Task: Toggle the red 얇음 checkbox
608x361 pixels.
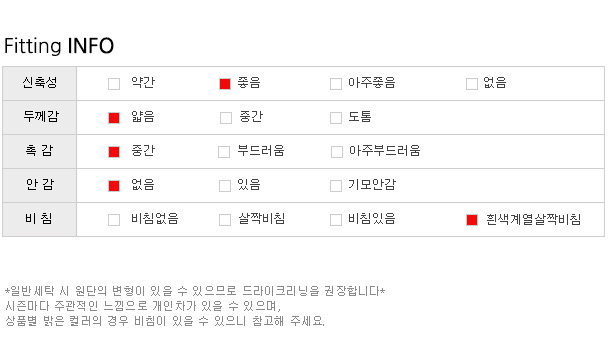Action: 114,118
